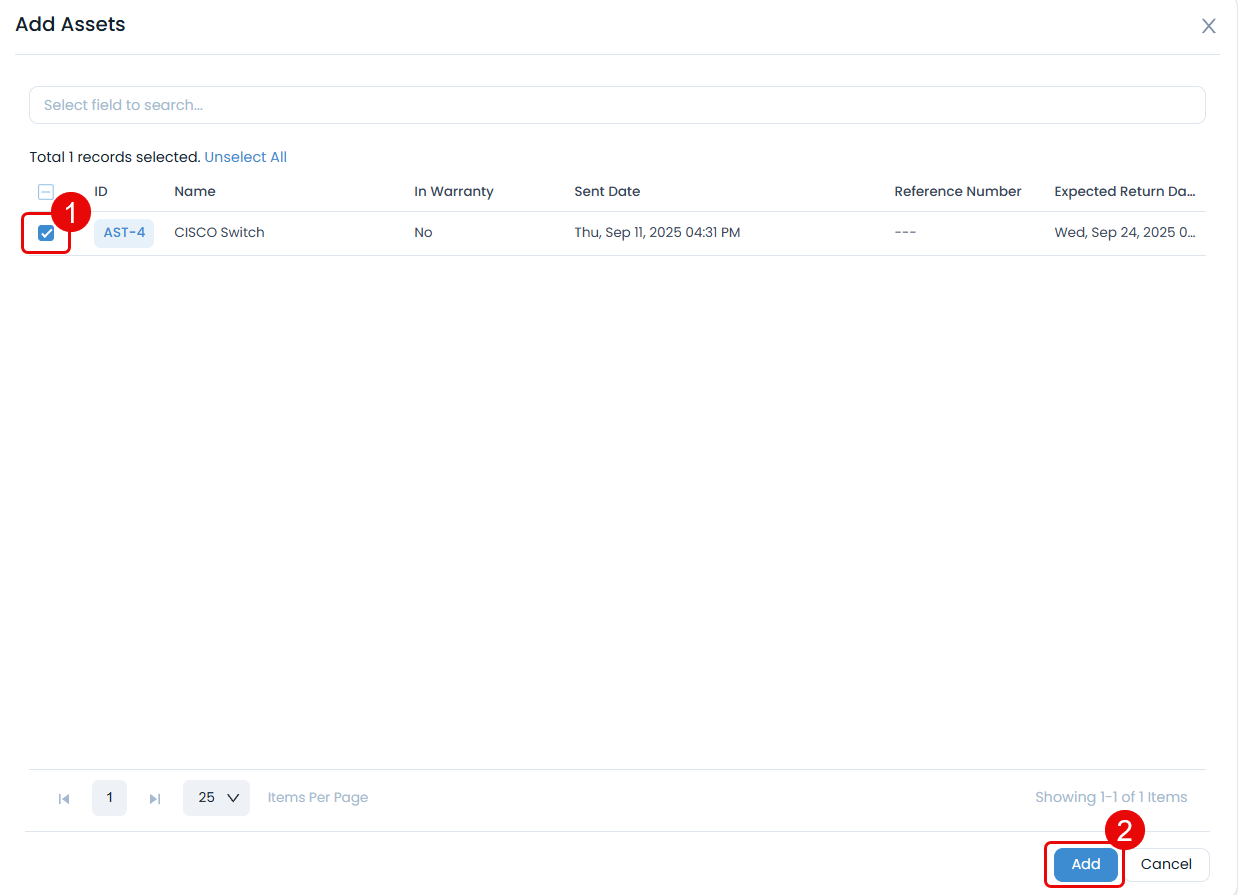Go to the last page of assets
The width and height of the screenshot is (1238, 895).
click(154, 797)
